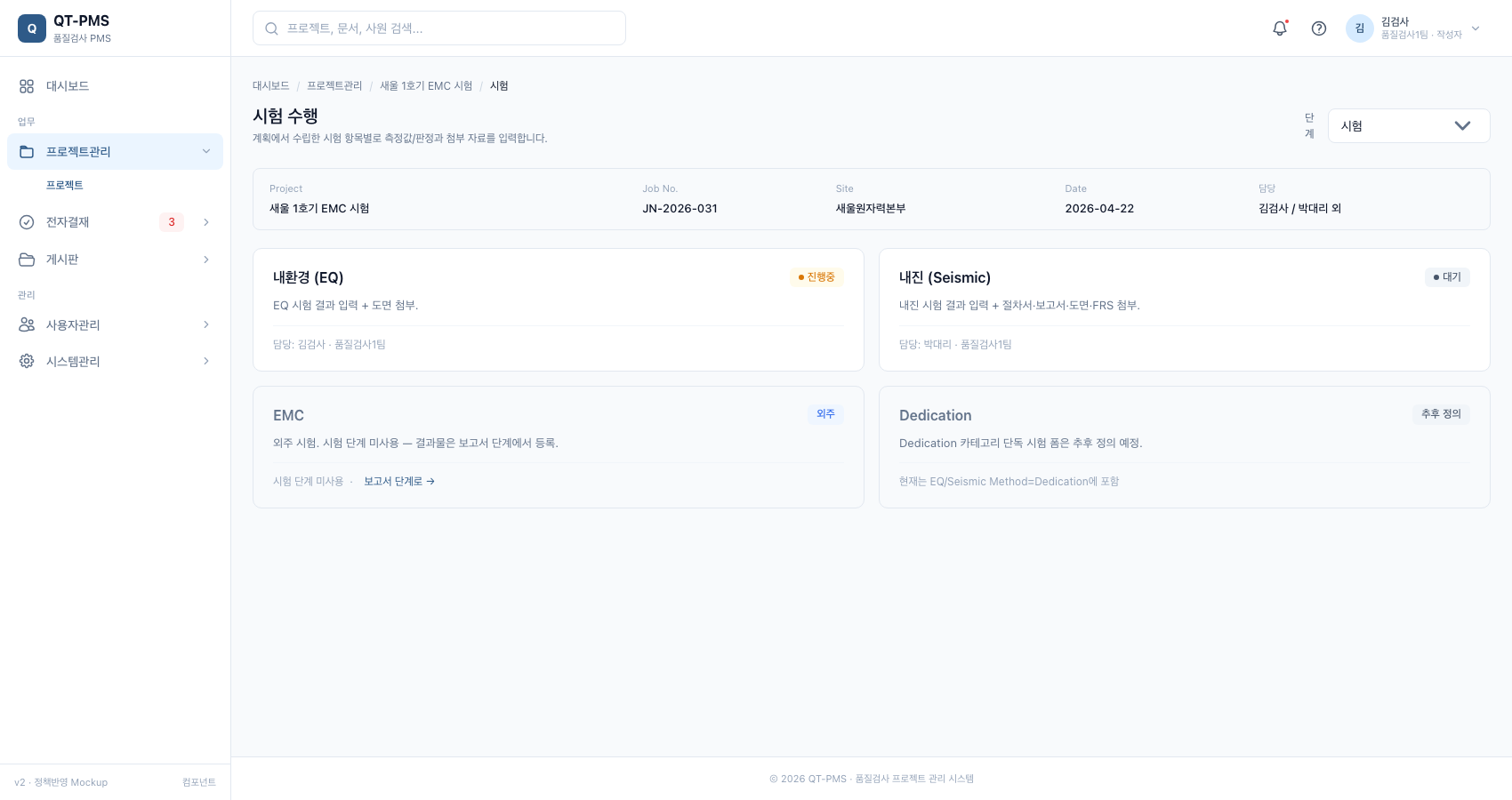Focus the 프로젝트, 문서, 사원 검색 search field
1512x800 pixels.
[439, 28]
